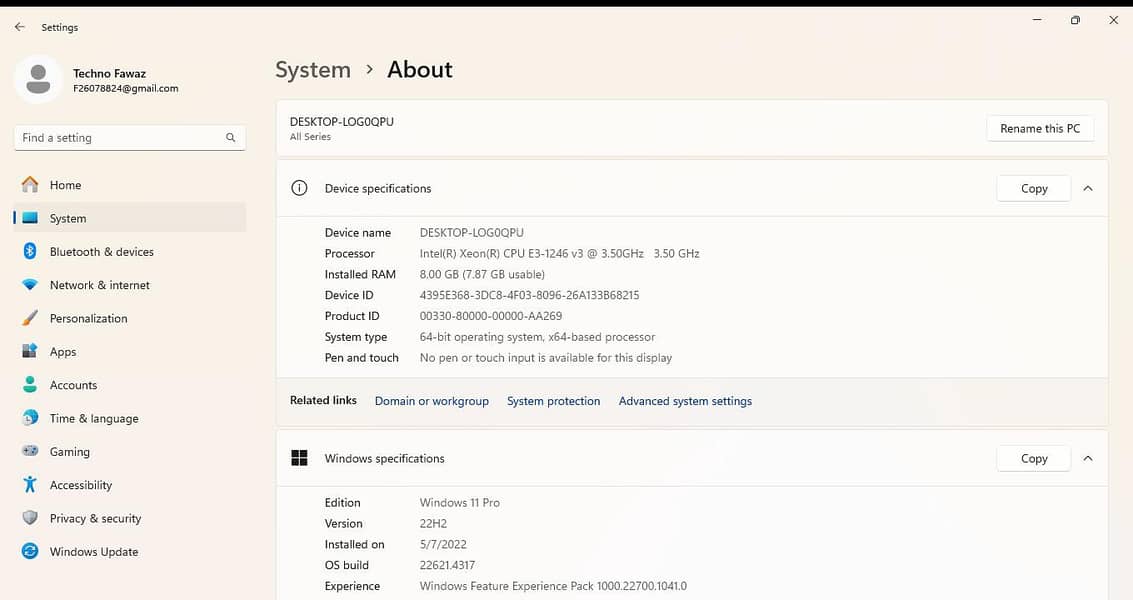
Task: Click the Windows Update sync icon
Action: (30, 551)
